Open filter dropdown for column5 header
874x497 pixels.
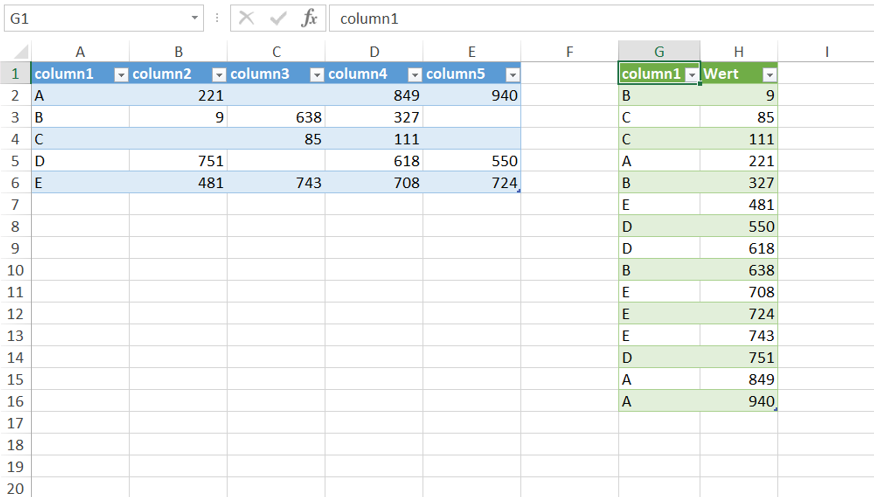click(512, 74)
